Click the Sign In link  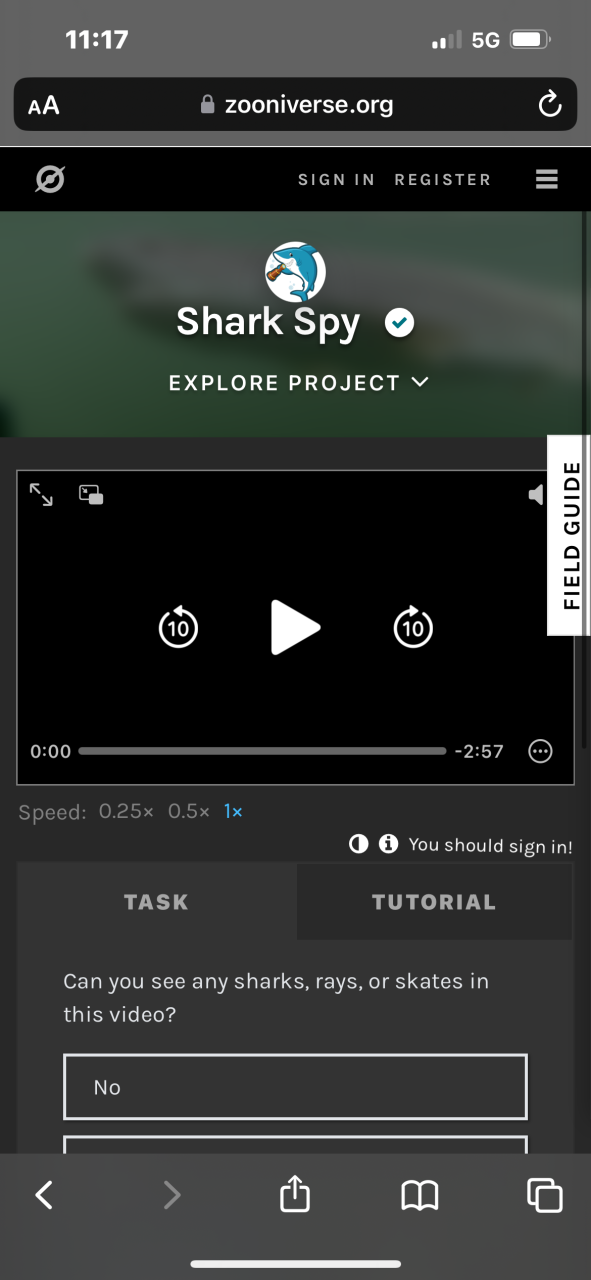click(x=336, y=180)
